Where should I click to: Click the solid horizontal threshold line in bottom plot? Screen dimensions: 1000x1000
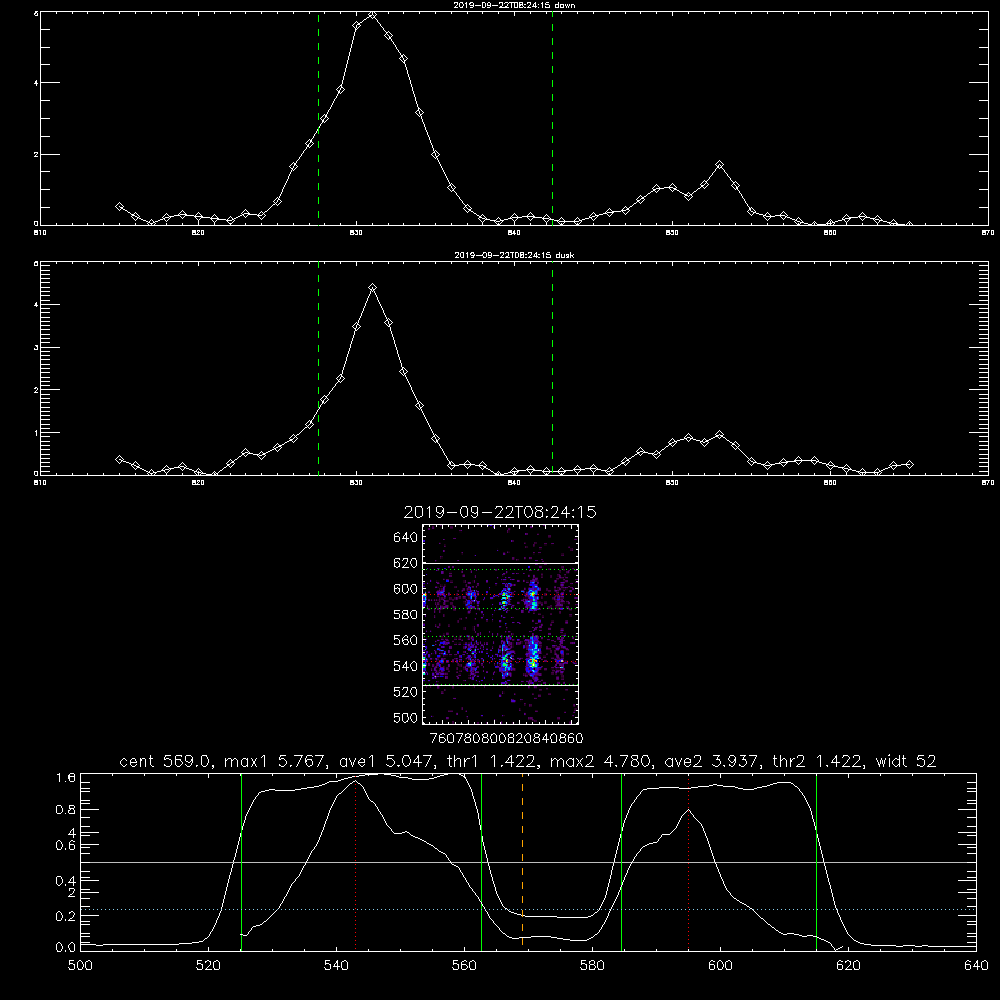(528, 862)
